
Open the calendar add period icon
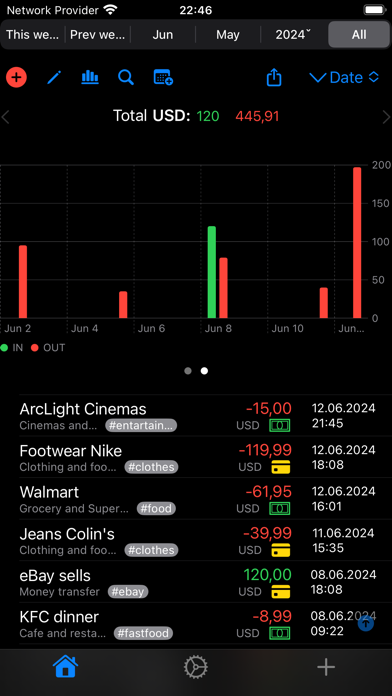pos(163,78)
